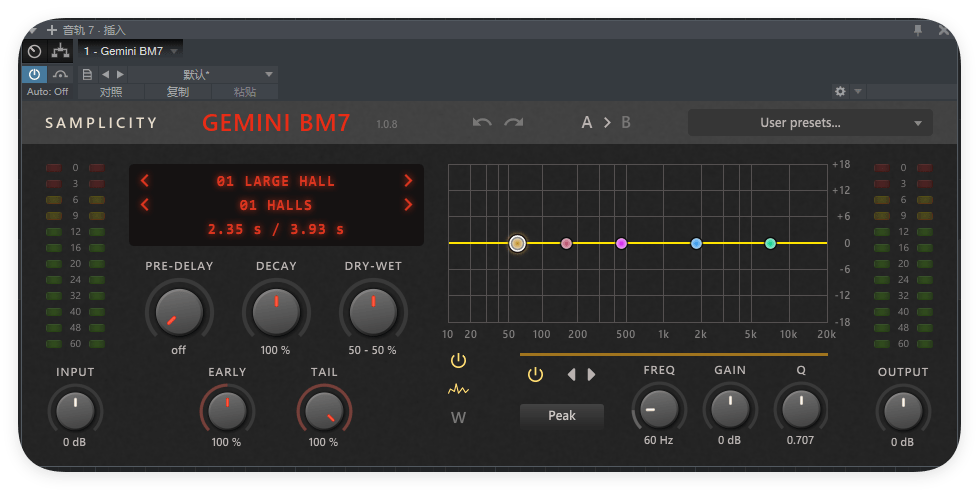
Task: Select the red EQ band node
Action: pos(566,243)
